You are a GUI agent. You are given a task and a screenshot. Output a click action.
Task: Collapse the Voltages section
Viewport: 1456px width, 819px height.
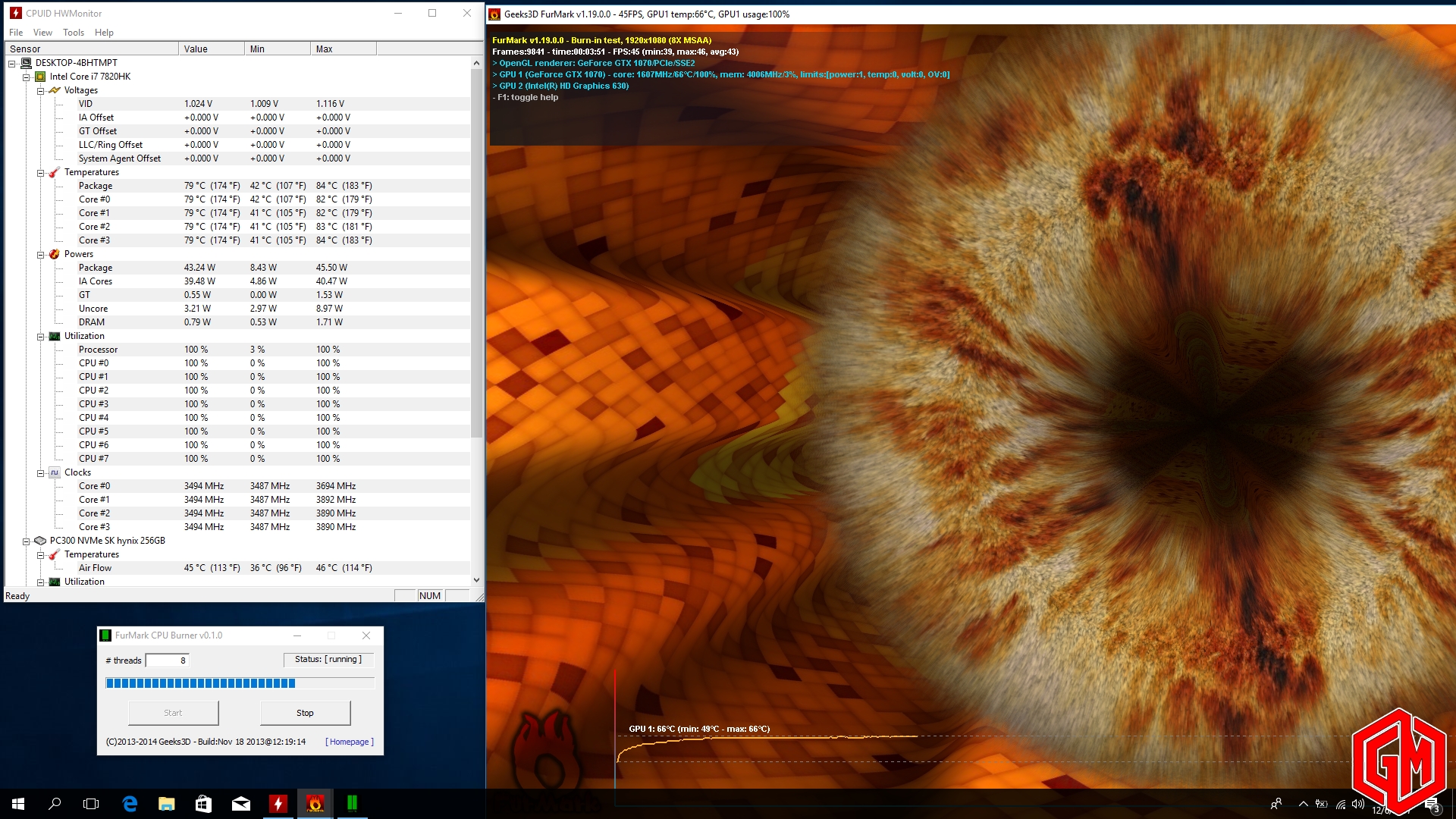click(x=41, y=91)
